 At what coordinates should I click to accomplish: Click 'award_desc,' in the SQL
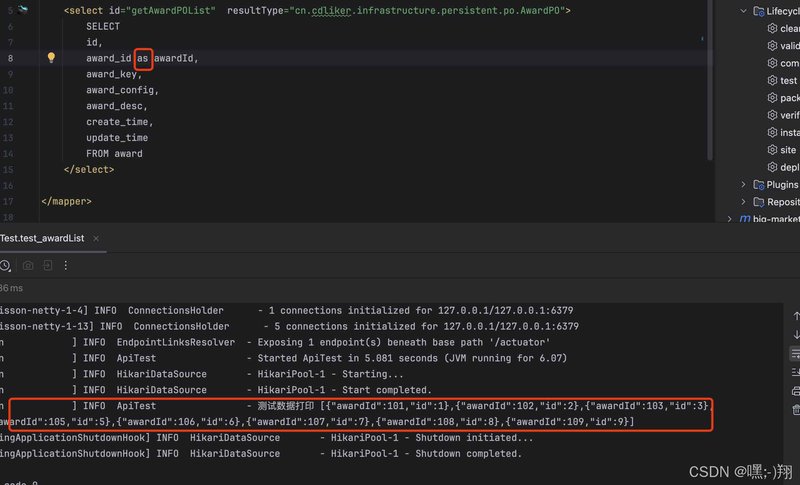[117, 106]
